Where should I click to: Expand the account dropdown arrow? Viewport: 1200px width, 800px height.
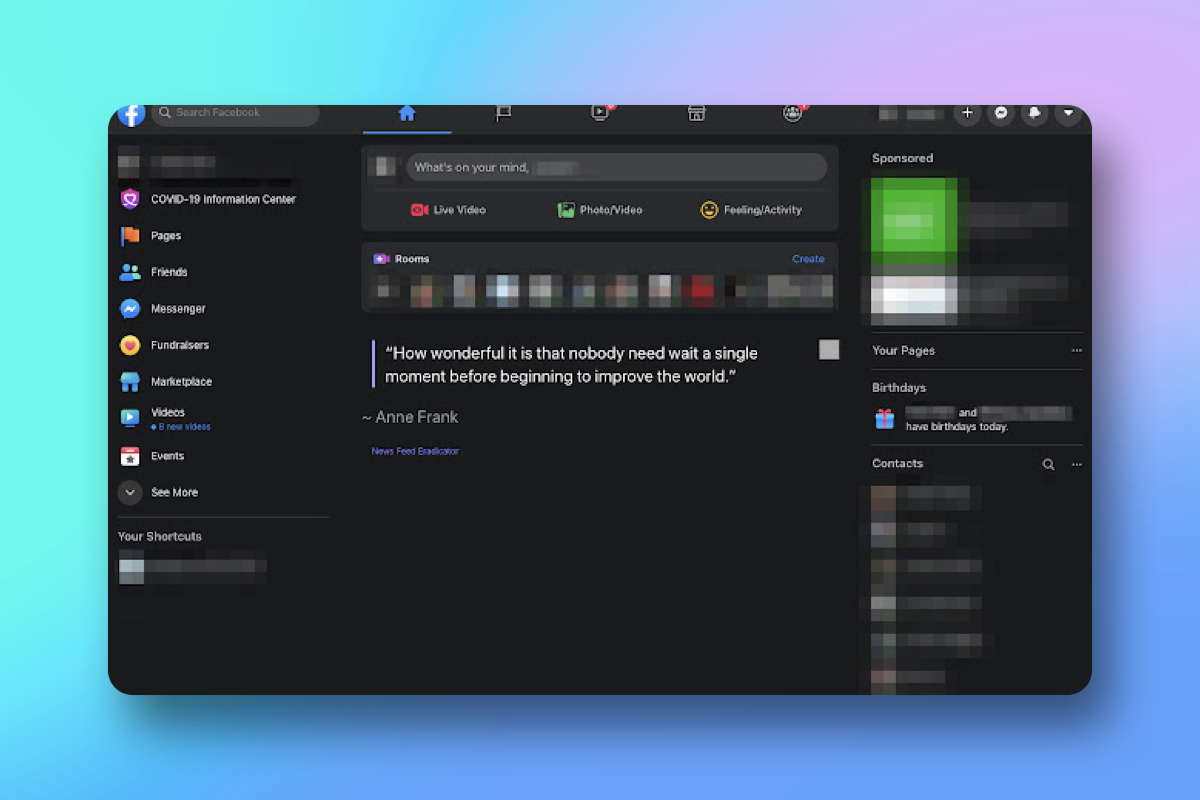click(1068, 113)
